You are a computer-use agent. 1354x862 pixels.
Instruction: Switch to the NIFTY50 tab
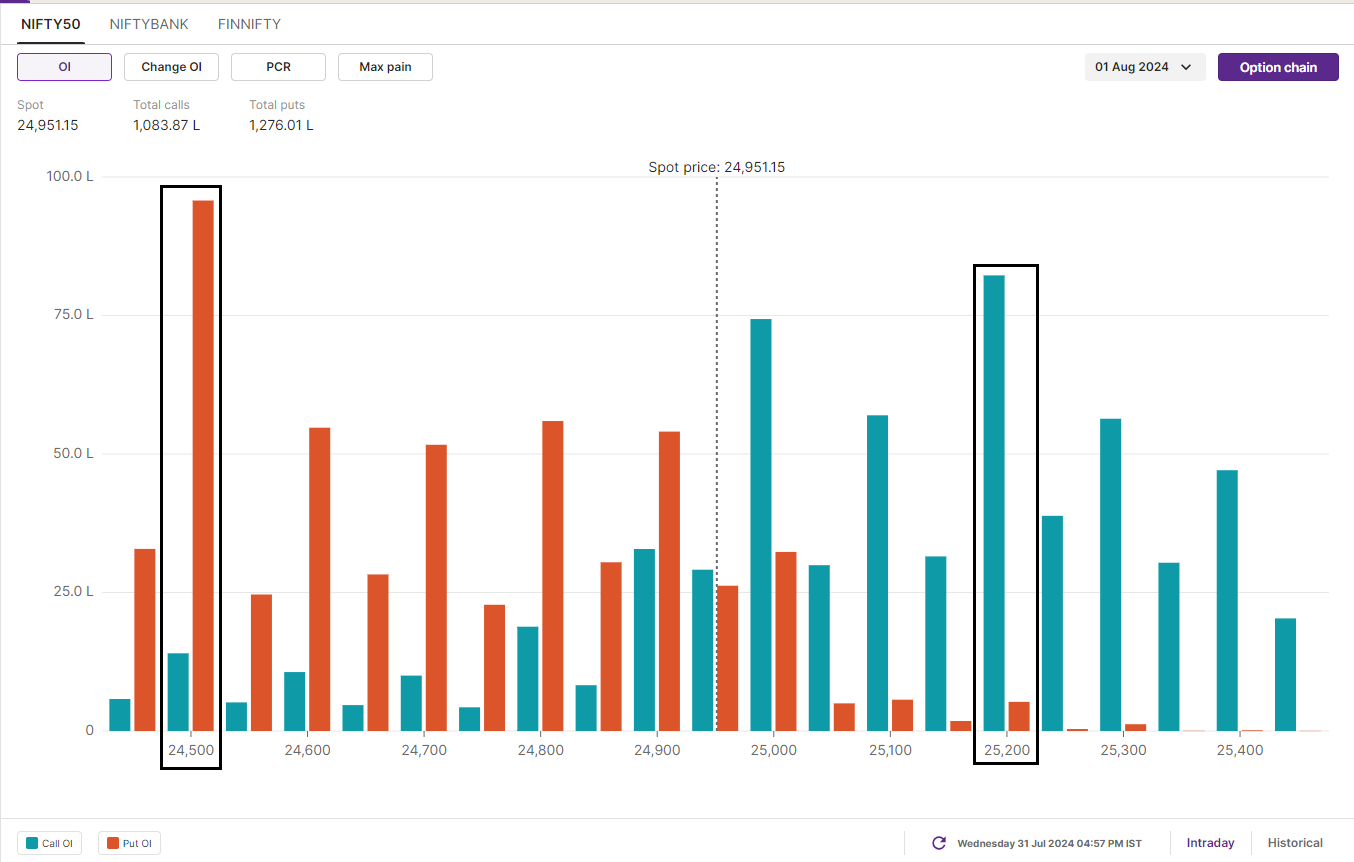51,24
